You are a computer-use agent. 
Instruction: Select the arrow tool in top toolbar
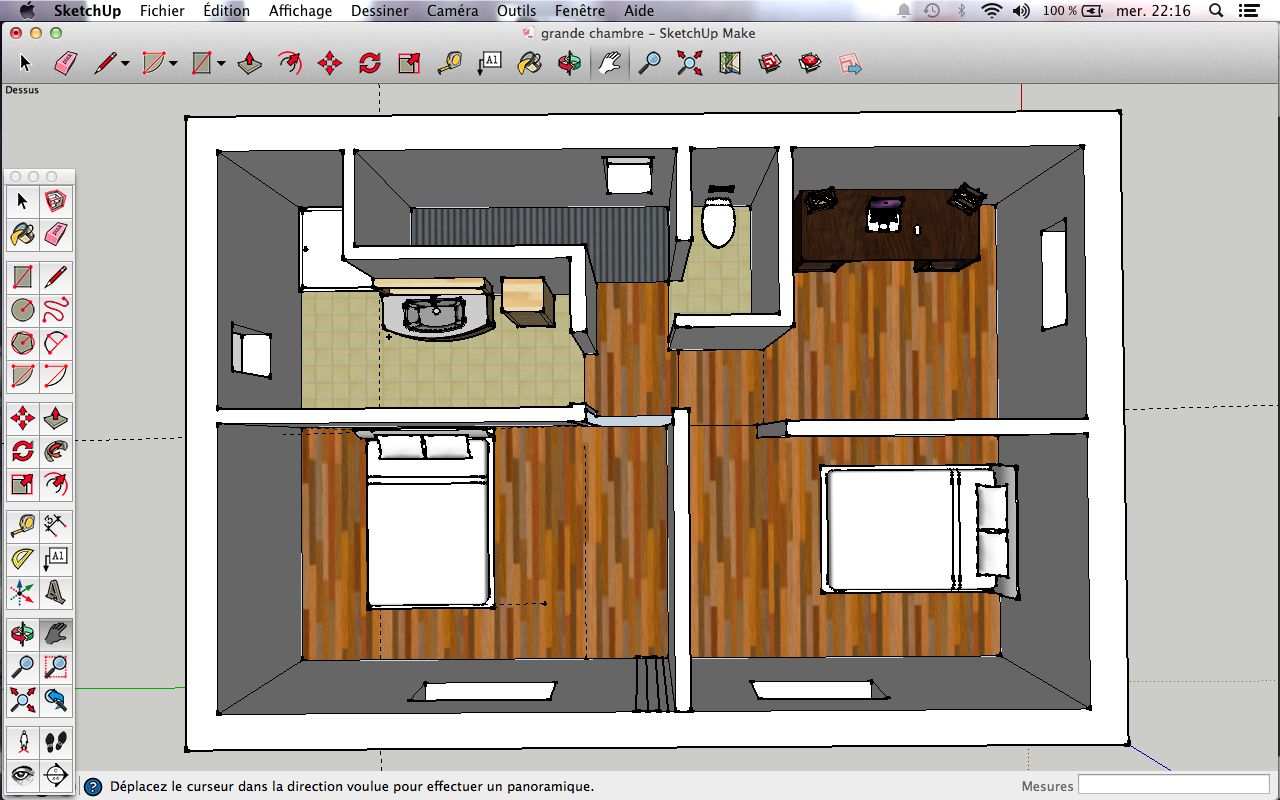pos(25,64)
